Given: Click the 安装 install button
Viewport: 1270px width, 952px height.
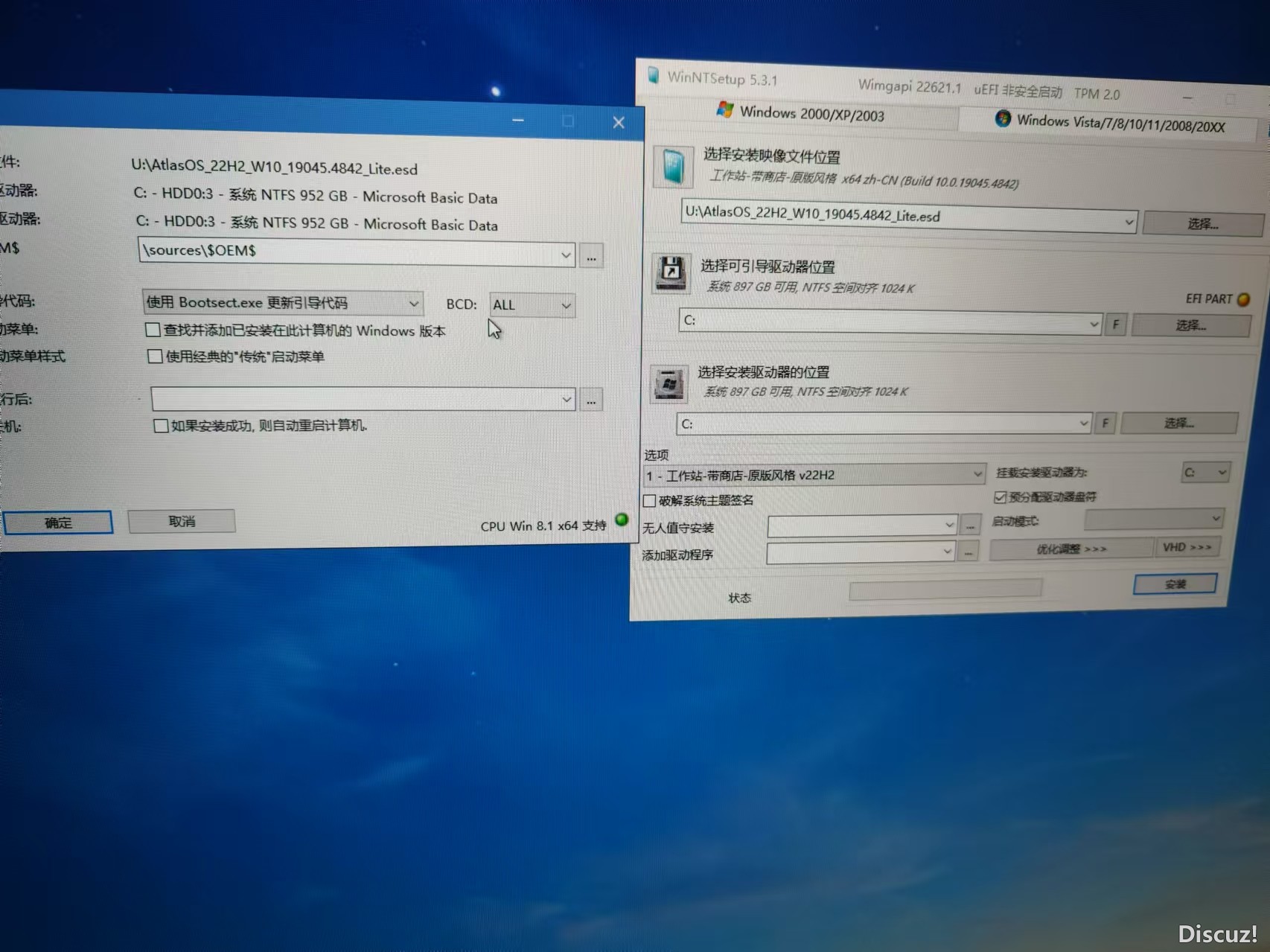Looking at the screenshot, I should tap(1175, 584).
